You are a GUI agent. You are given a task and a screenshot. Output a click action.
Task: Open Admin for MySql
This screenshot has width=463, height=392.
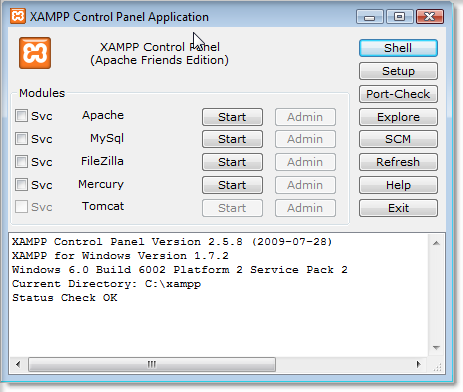(305, 139)
